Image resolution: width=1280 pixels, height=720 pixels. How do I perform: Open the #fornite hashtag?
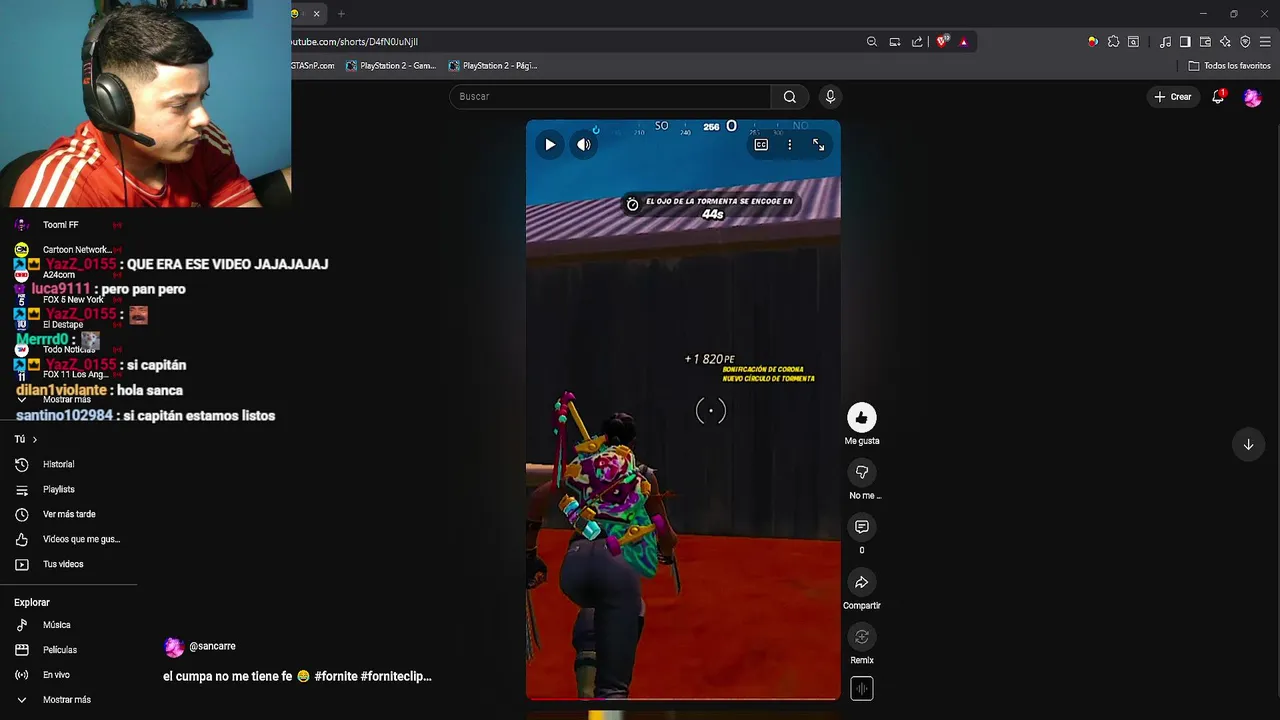point(335,677)
